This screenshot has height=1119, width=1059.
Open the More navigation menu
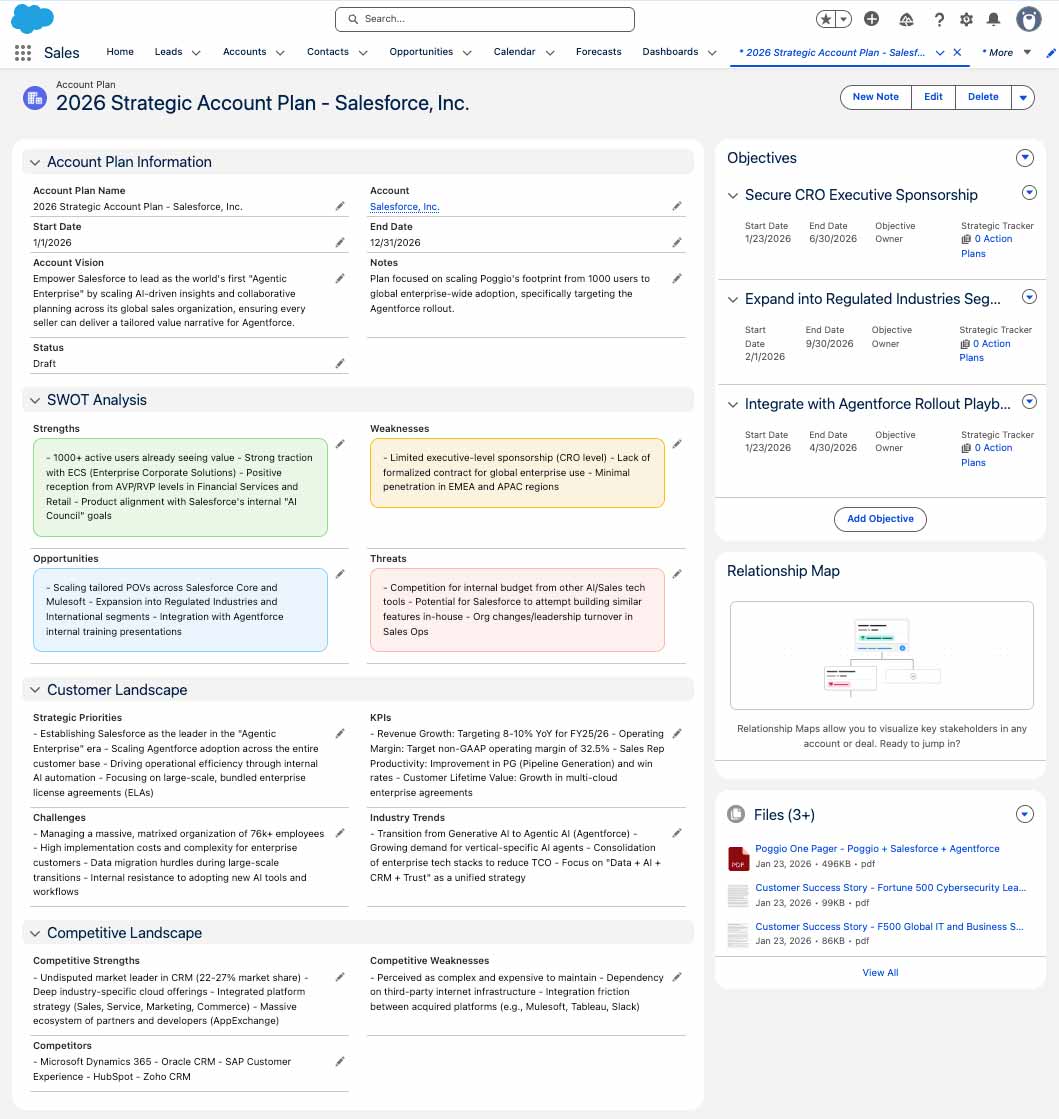click(1006, 53)
